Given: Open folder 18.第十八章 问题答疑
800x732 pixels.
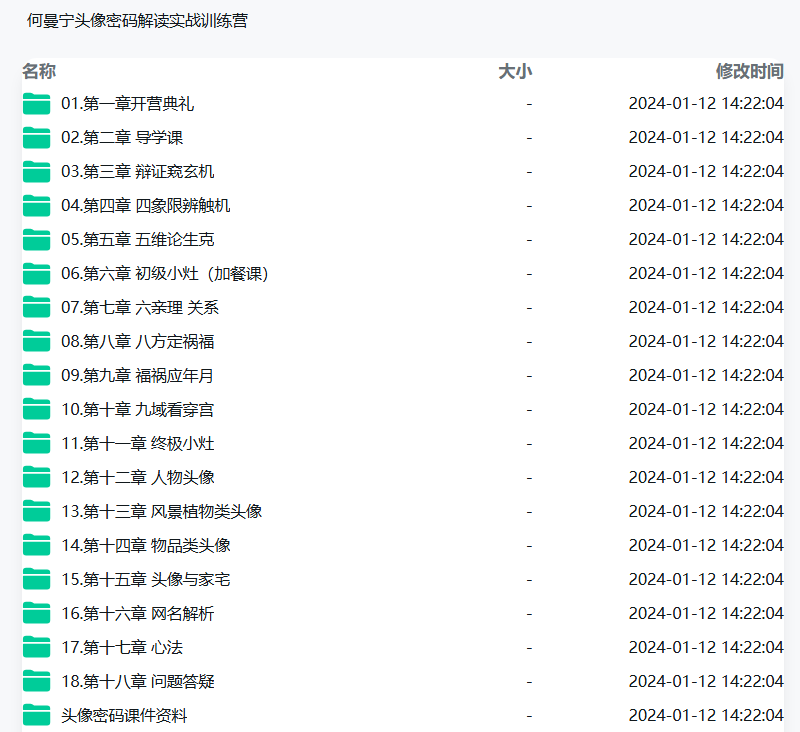Looking at the screenshot, I should tap(137, 681).
